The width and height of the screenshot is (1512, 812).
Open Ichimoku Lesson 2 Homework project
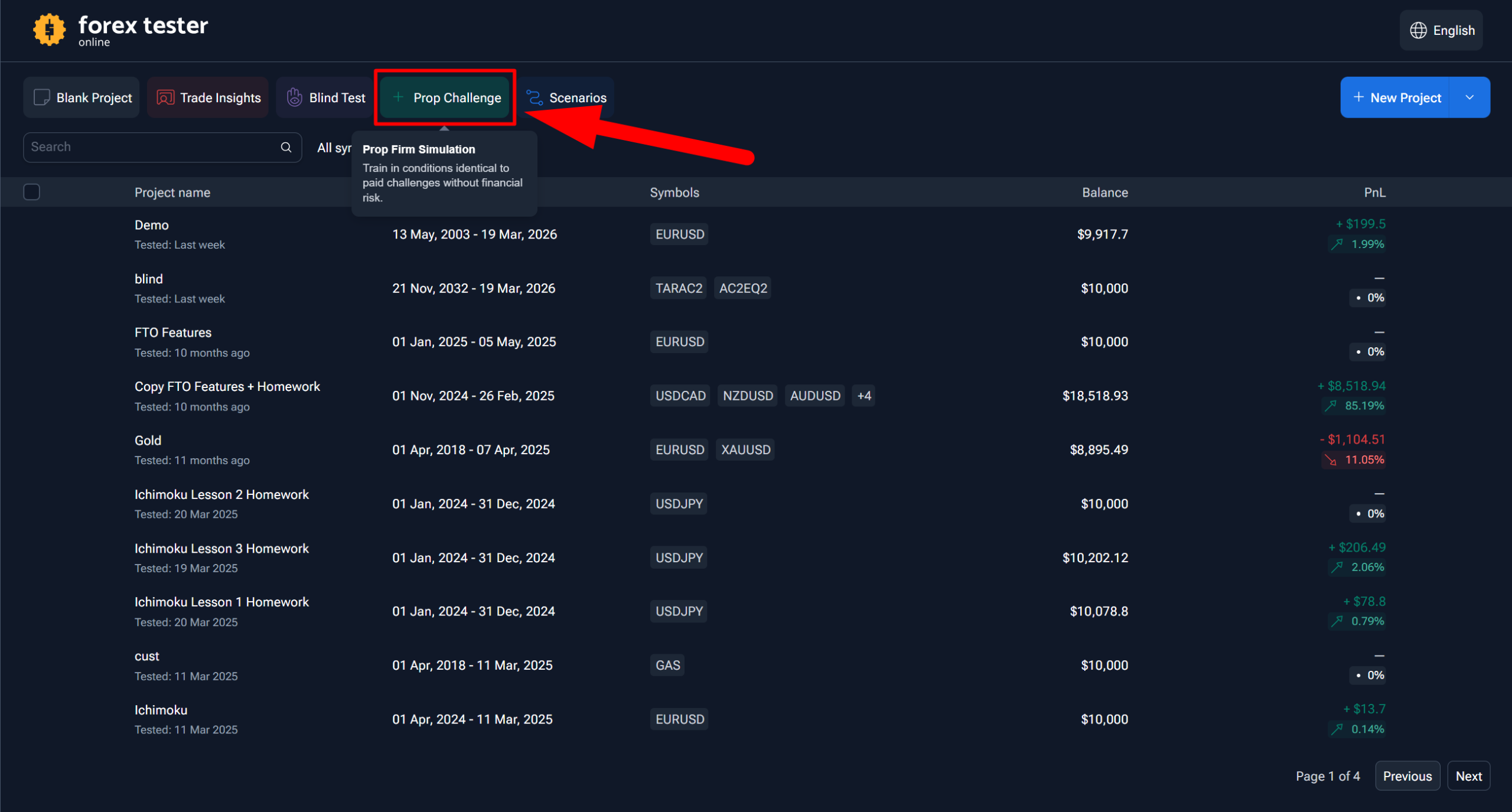221,494
